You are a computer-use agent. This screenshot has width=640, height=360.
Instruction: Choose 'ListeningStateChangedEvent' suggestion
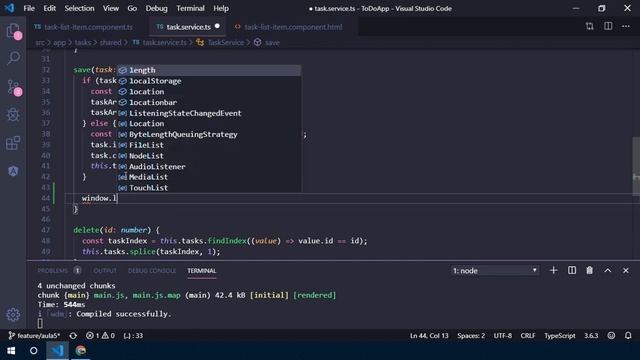[209, 113]
